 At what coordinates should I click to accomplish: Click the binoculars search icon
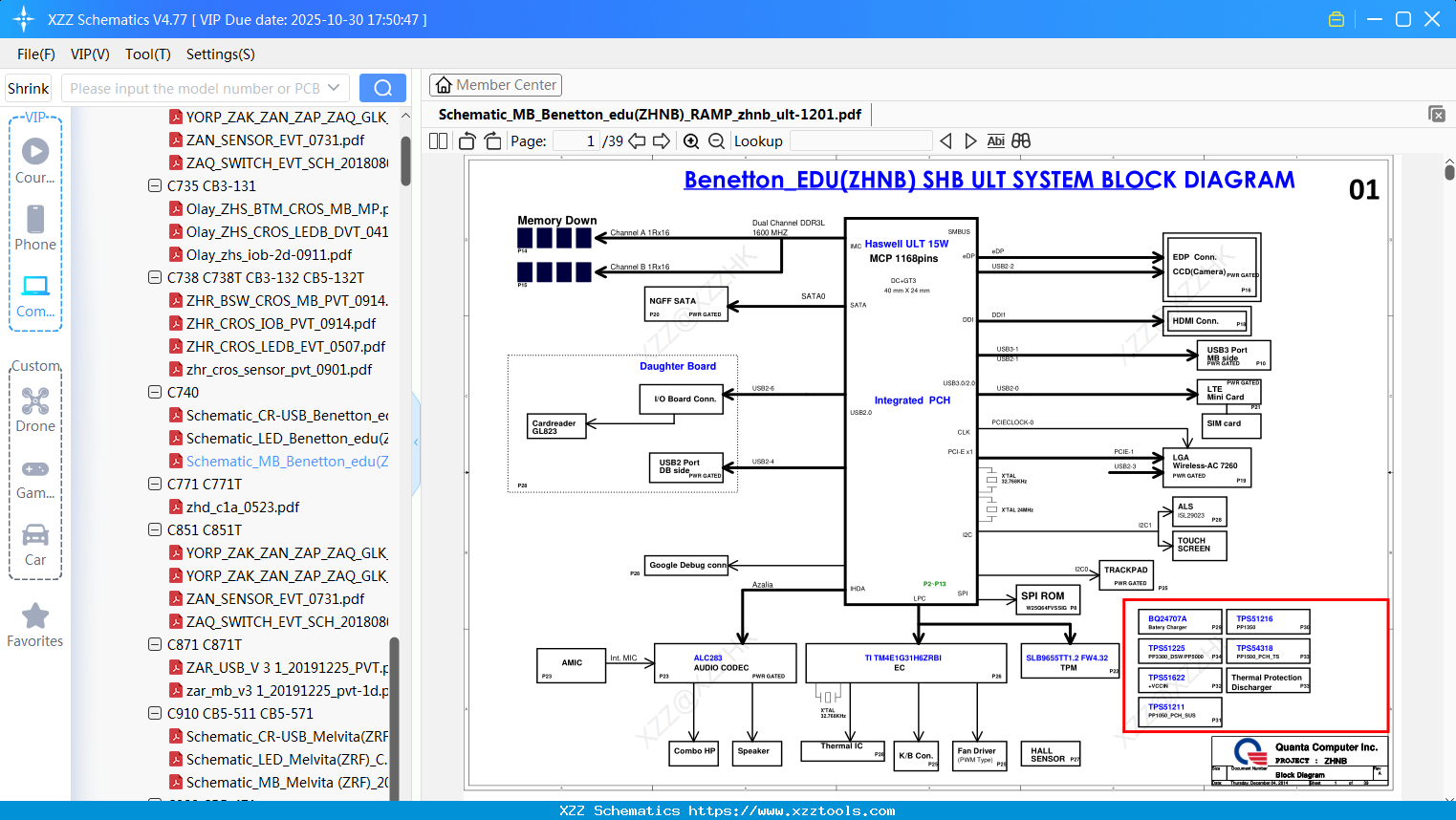(1021, 141)
